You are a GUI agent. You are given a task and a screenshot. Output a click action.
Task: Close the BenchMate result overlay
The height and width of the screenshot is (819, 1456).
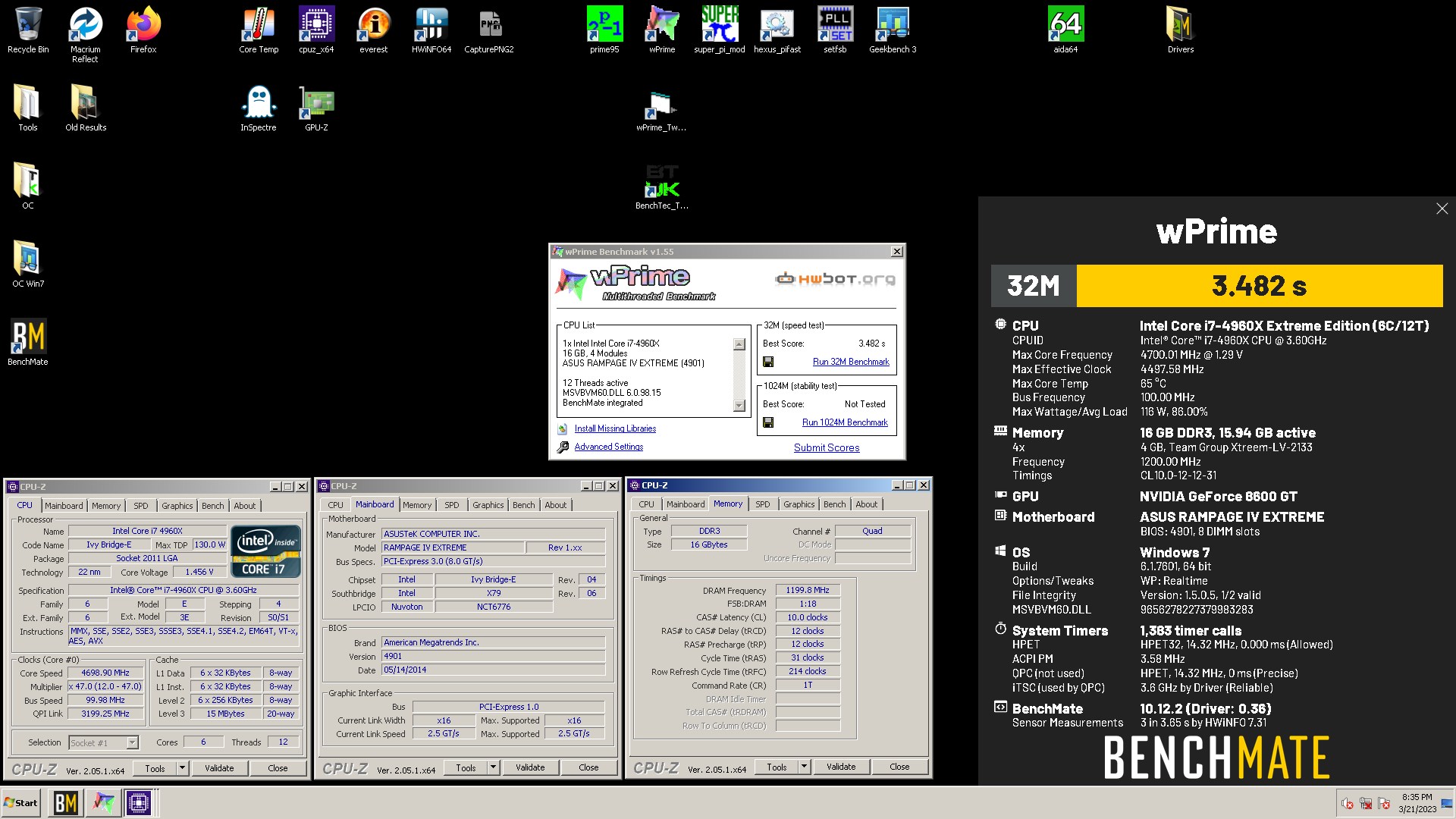[1442, 209]
